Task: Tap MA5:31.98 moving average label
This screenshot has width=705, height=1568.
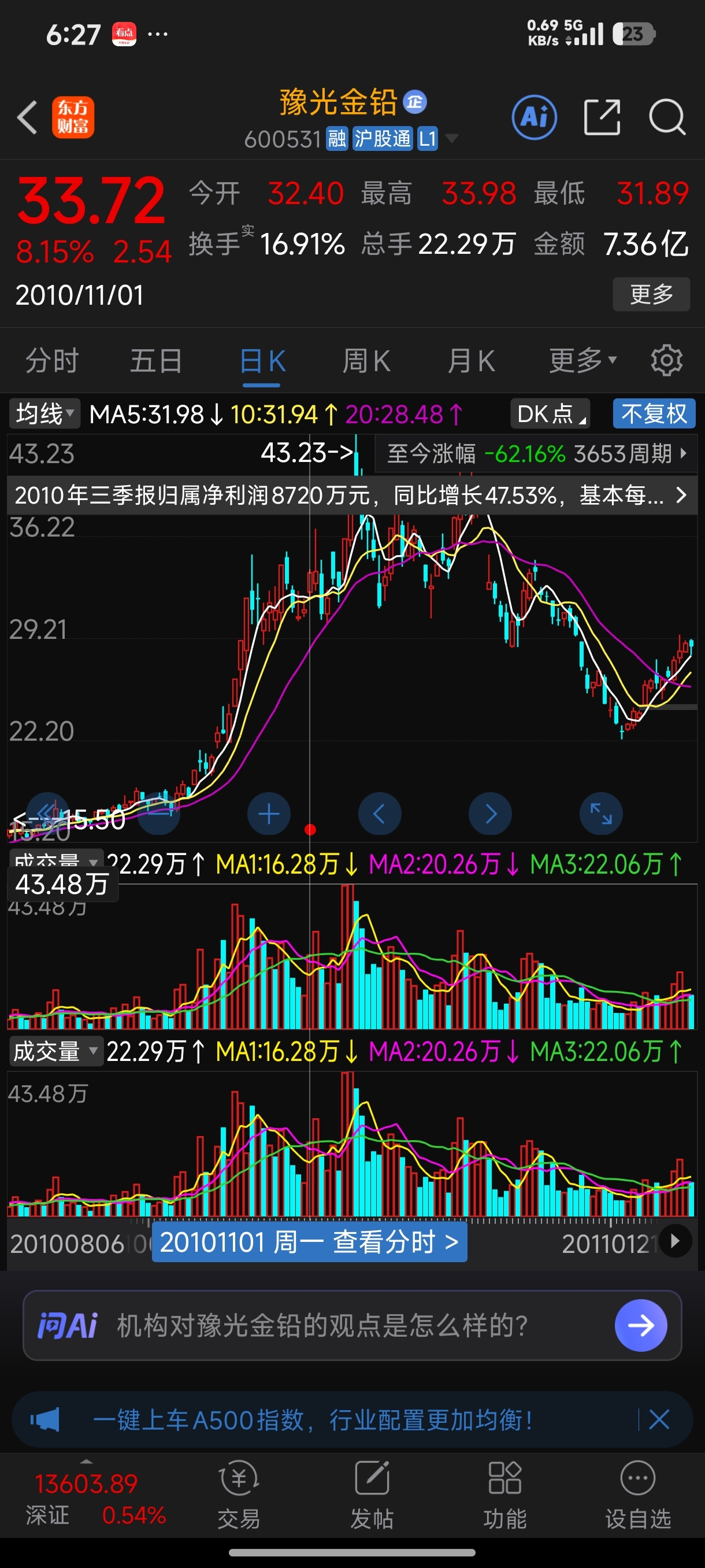Action: pos(157,415)
